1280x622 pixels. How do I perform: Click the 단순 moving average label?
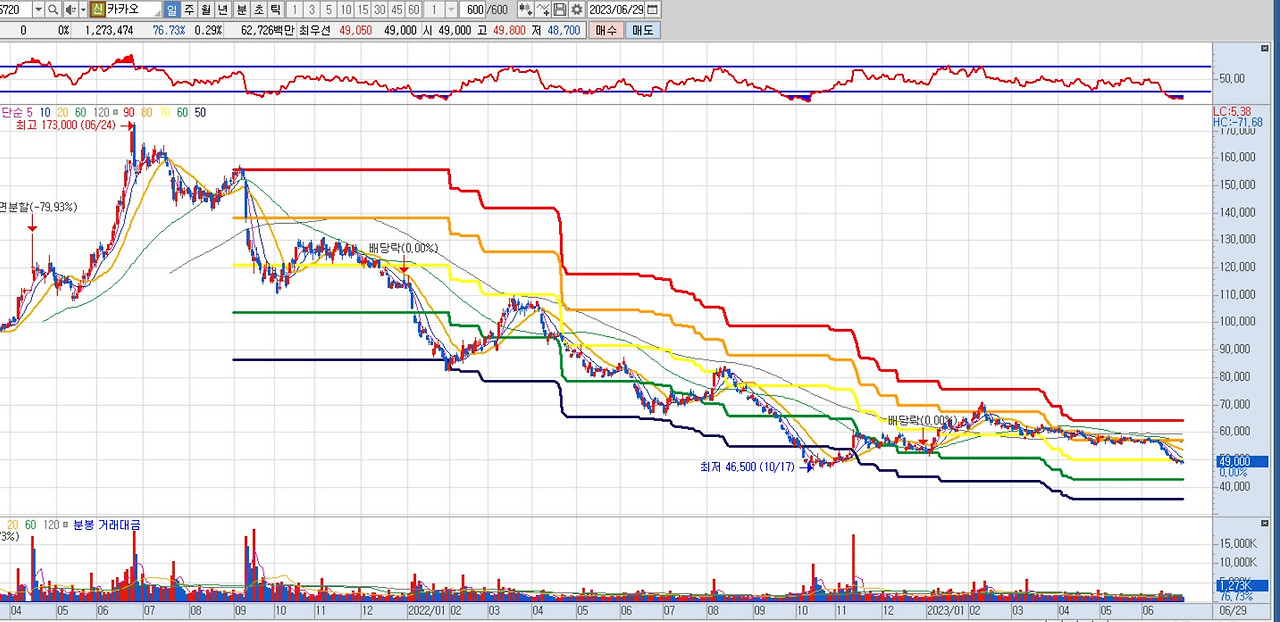(13, 112)
